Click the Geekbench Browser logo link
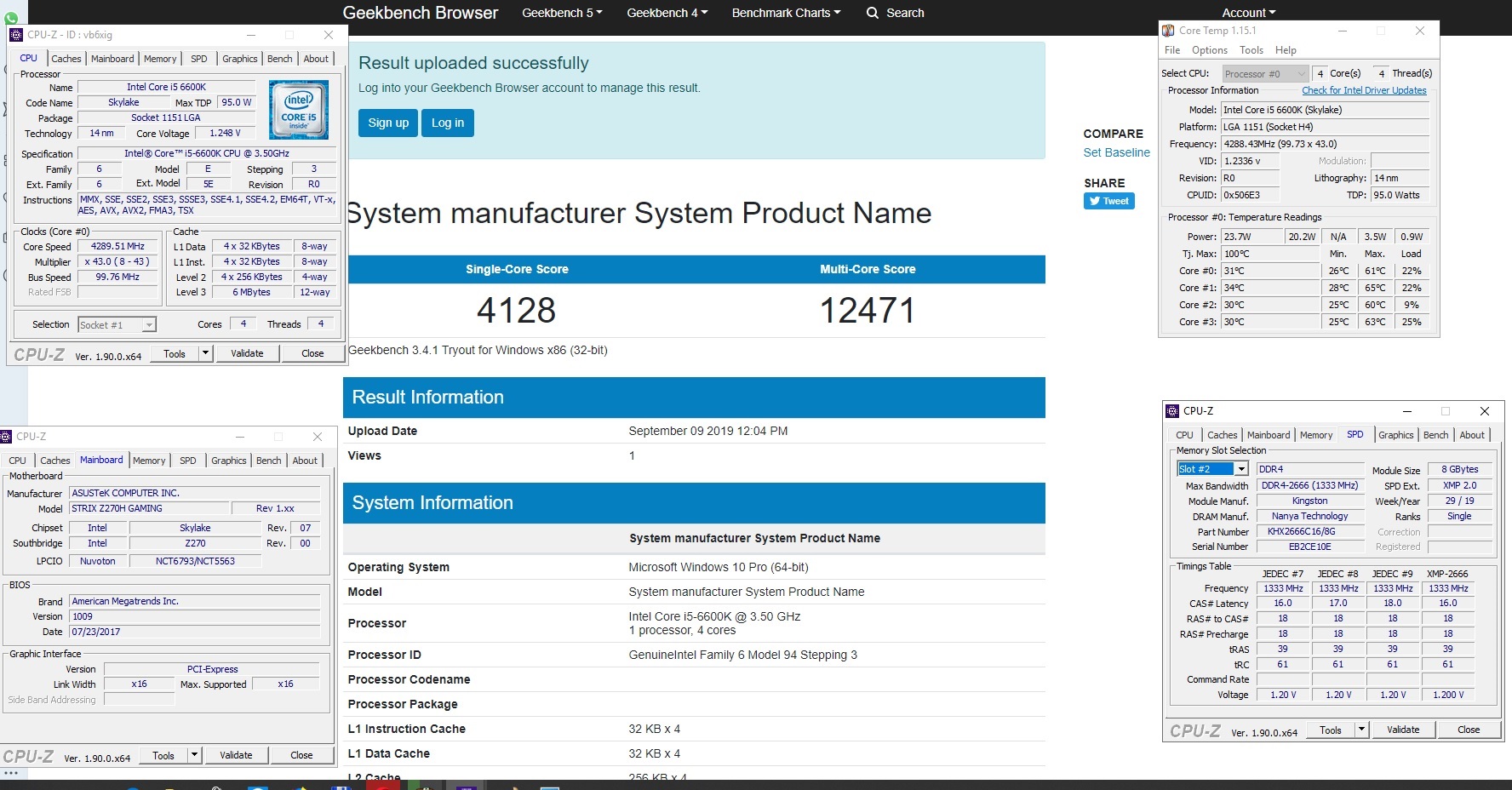 click(x=421, y=13)
